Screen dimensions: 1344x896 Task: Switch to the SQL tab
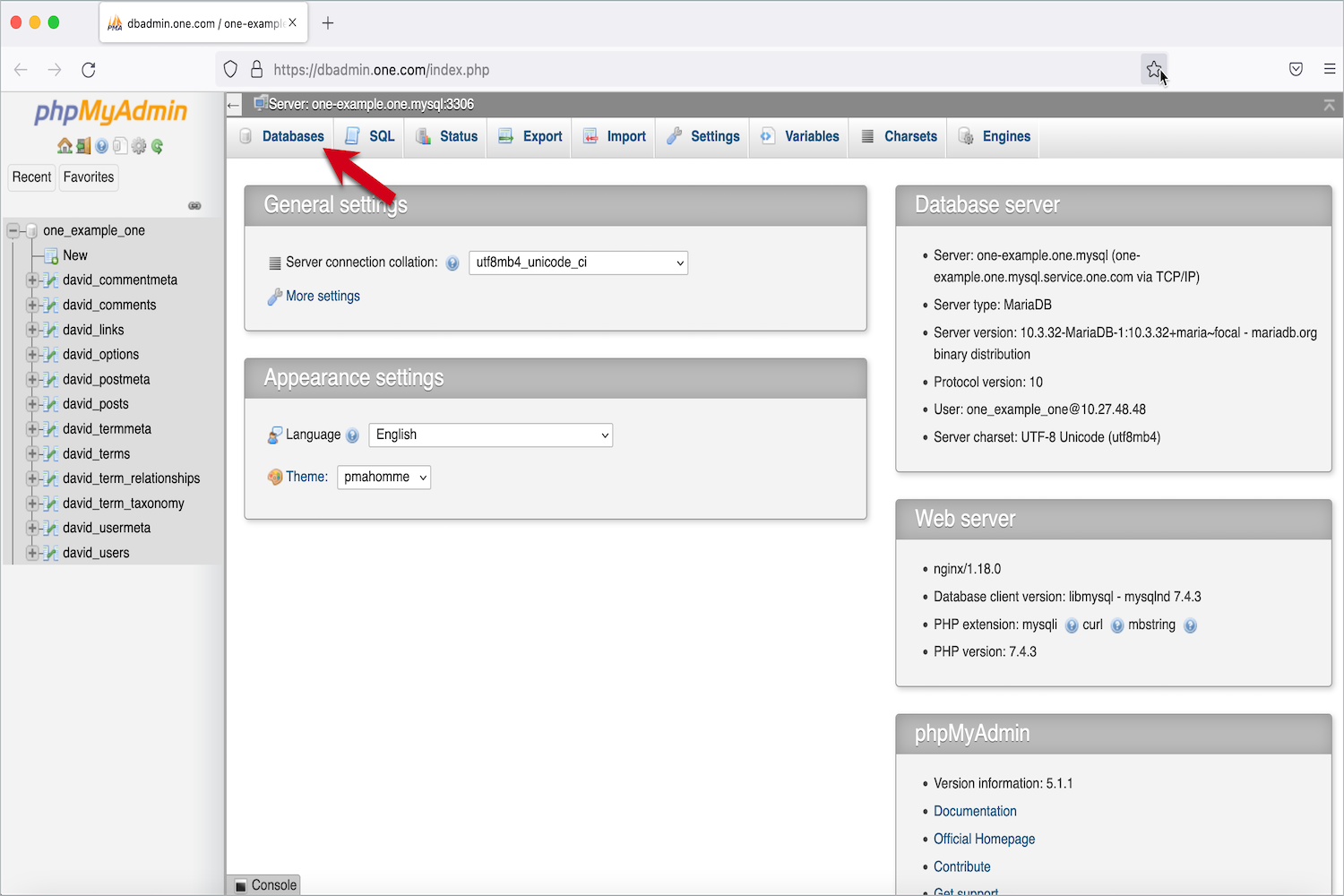(x=370, y=137)
